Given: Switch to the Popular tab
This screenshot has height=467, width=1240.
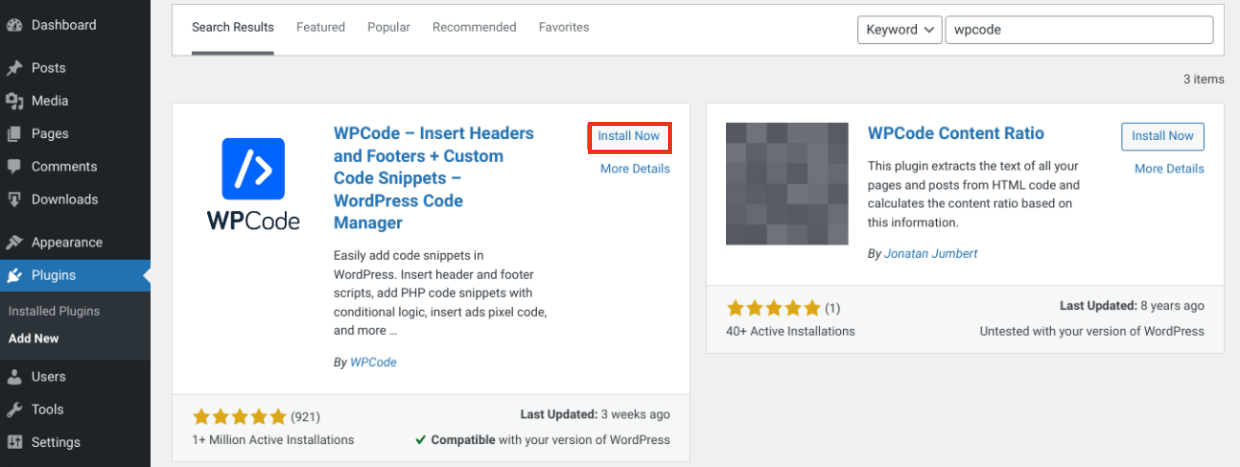Looking at the screenshot, I should pyautogui.click(x=389, y=27).
